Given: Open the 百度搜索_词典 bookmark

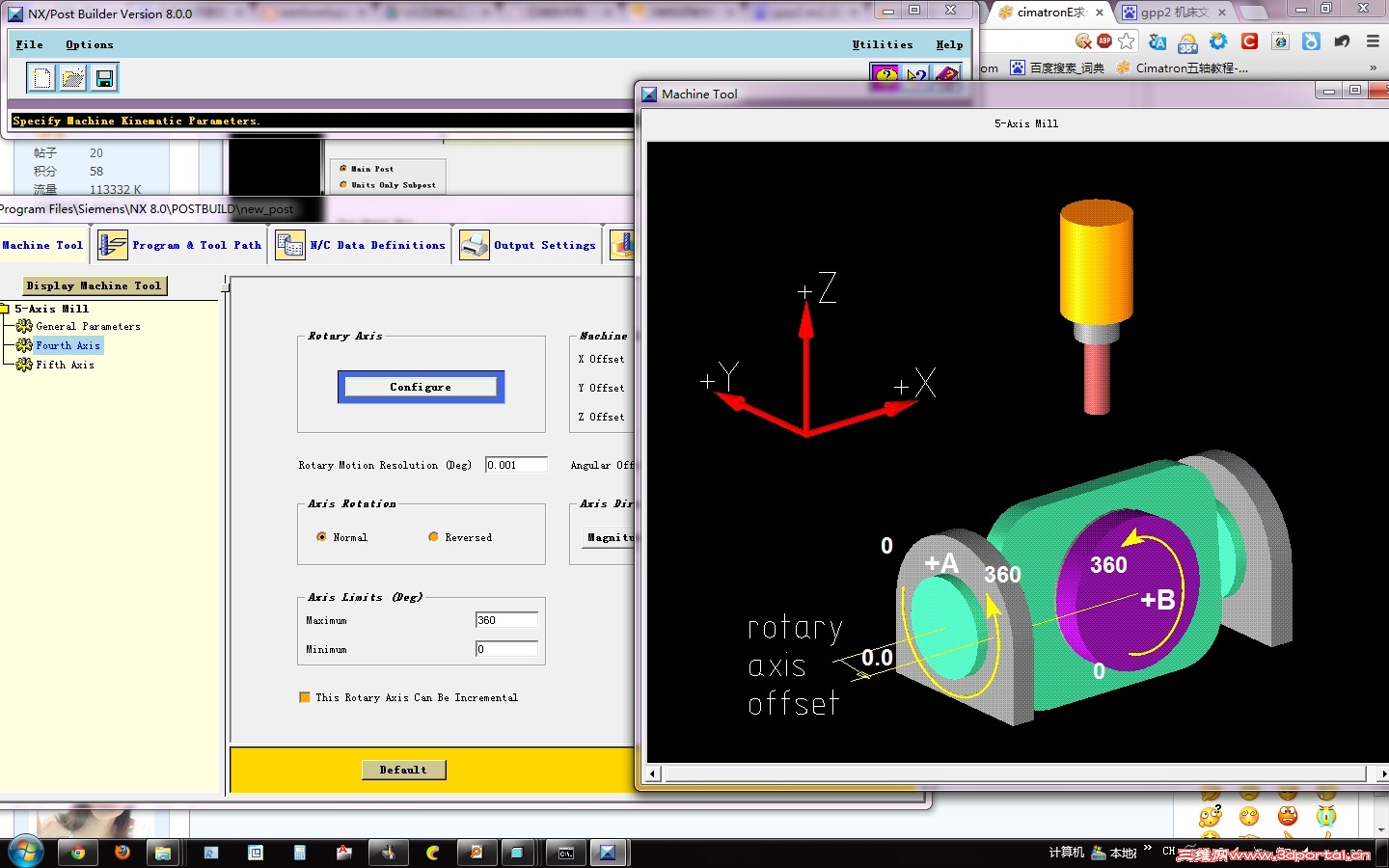Looking at the screenshot, I should 1057,68.
